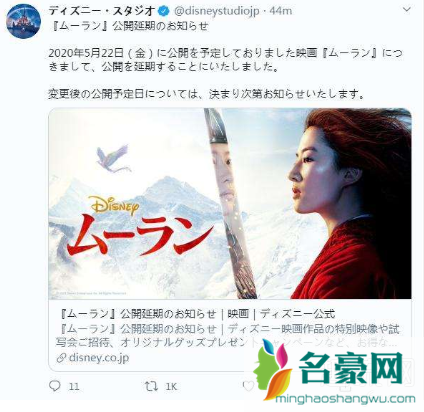Reply using the speech bubble icon
Screen dimensions: 424x412
(x=55, y=386)
